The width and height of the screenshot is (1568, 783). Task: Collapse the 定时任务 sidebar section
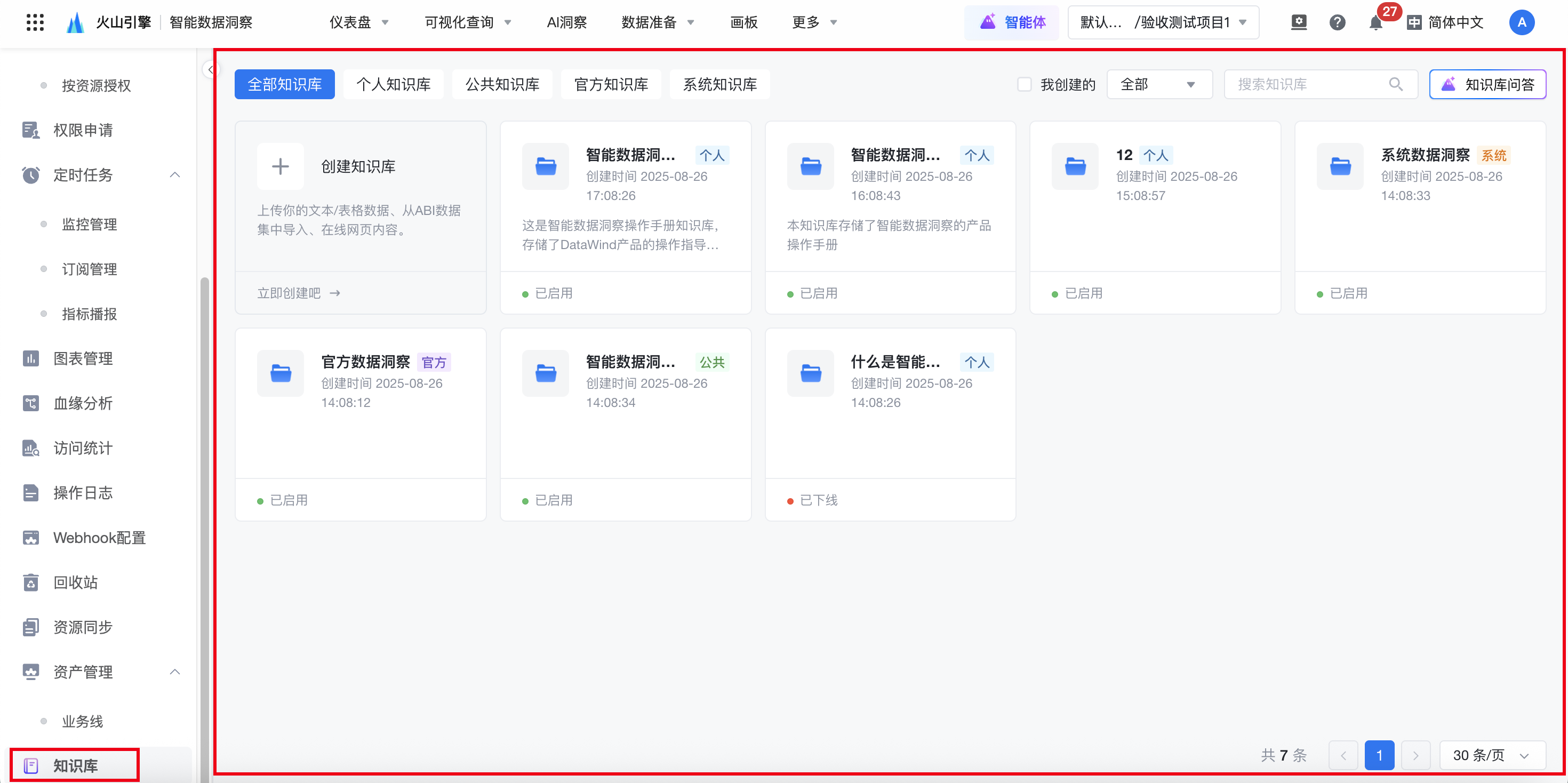coord(175,175)
